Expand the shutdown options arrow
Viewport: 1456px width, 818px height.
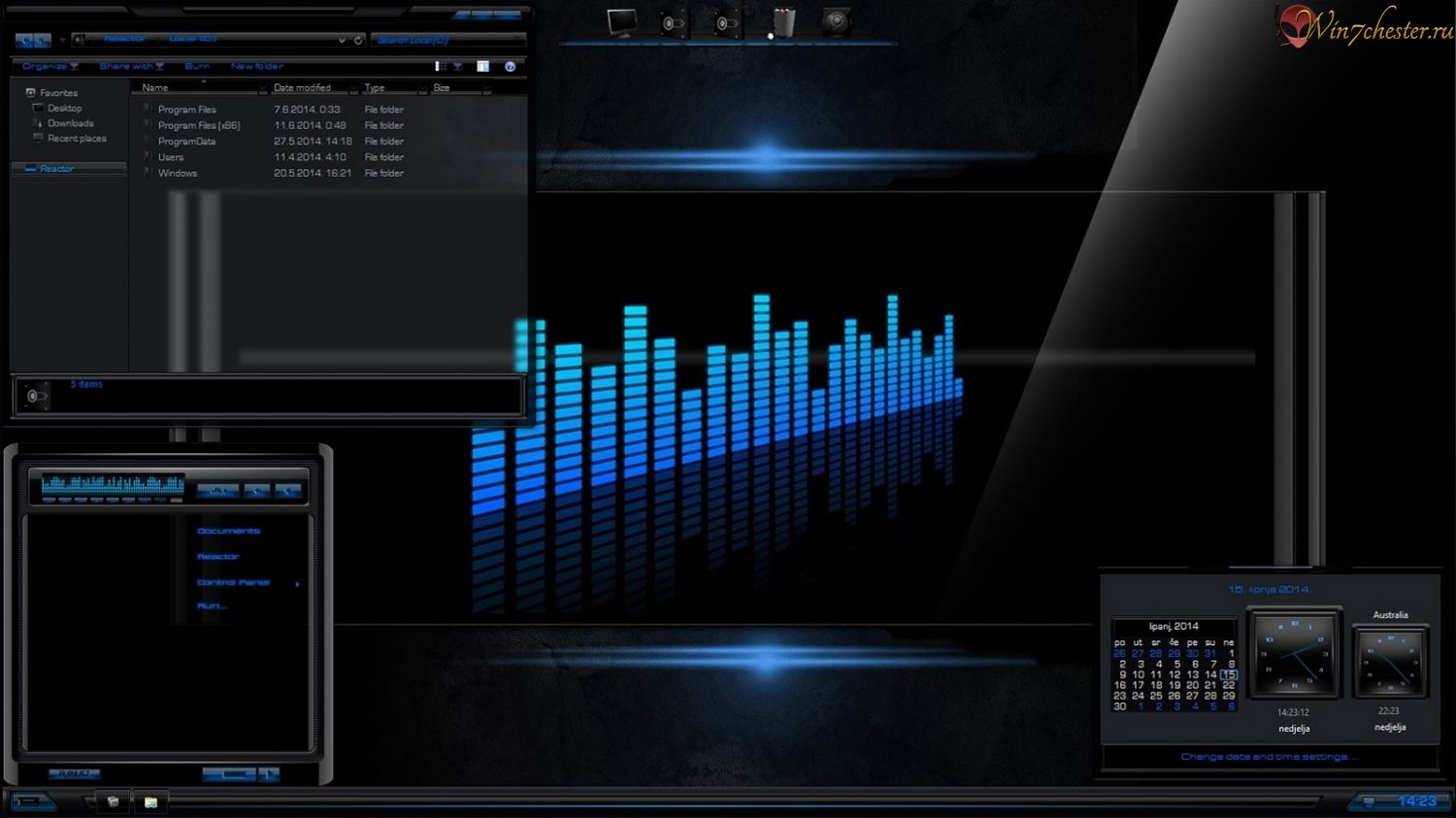tap(269, 773)
